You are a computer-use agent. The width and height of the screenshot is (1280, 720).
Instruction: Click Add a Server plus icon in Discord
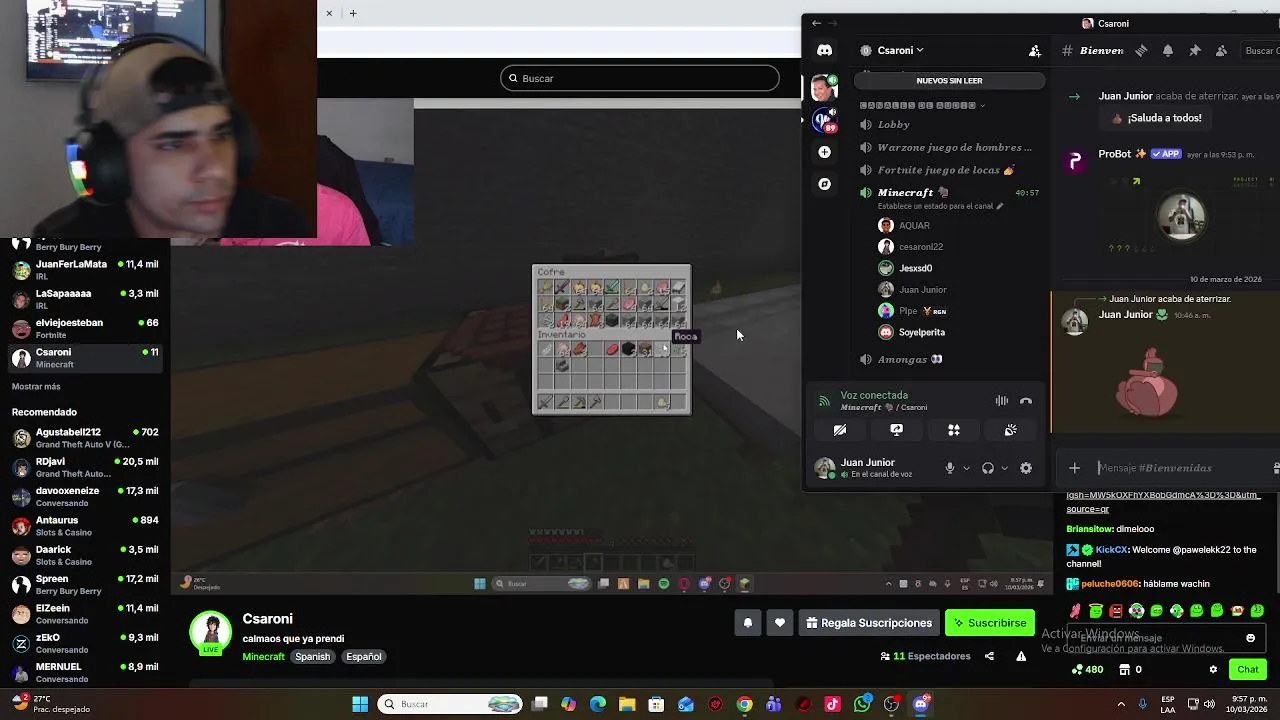824,152
